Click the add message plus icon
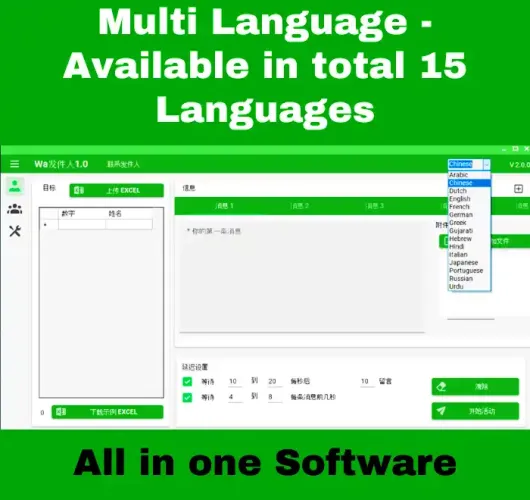This screenshot has height=500, width=530. tap(518, 189)
